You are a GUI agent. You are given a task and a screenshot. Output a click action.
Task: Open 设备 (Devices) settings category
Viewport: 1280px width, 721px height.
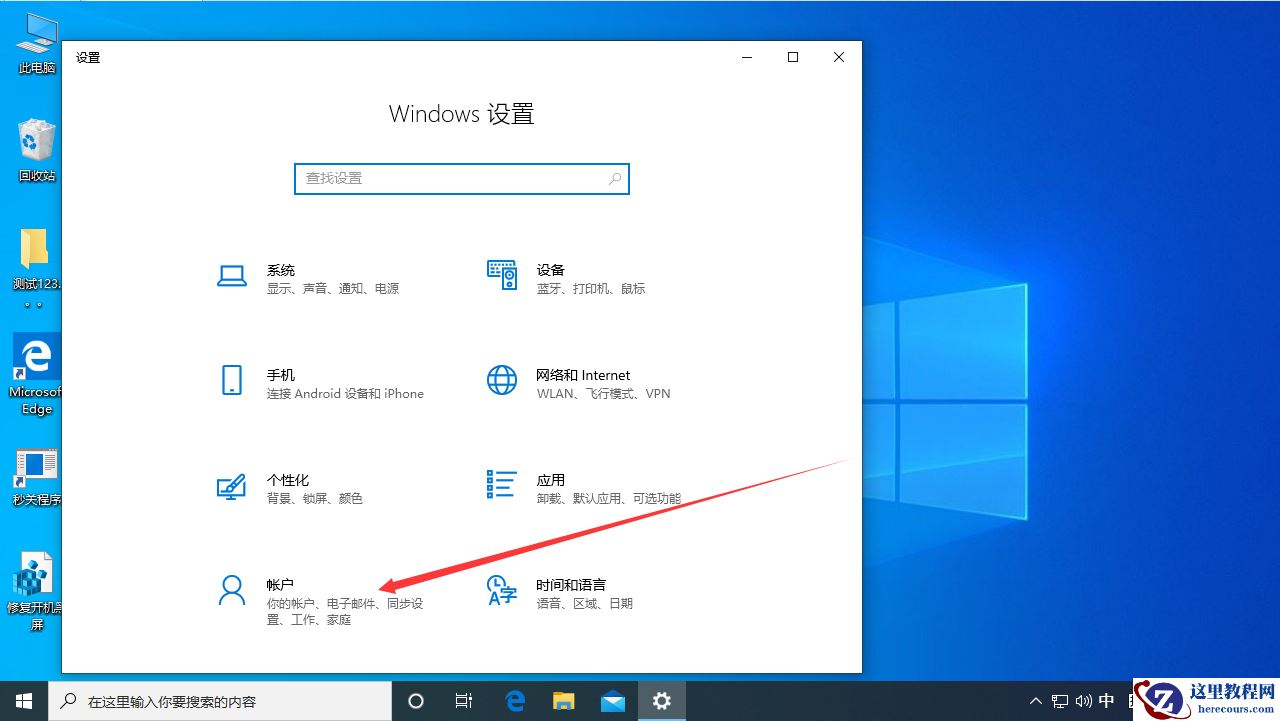550,278
